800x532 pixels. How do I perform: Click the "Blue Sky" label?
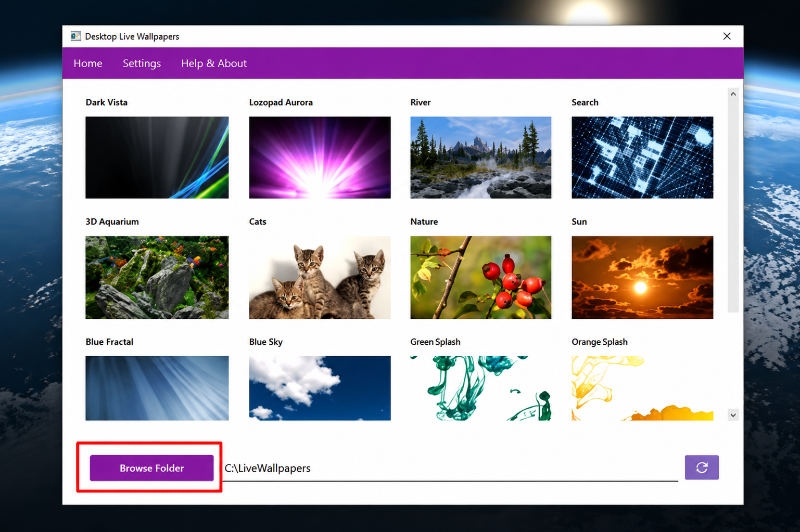(266, 342)
